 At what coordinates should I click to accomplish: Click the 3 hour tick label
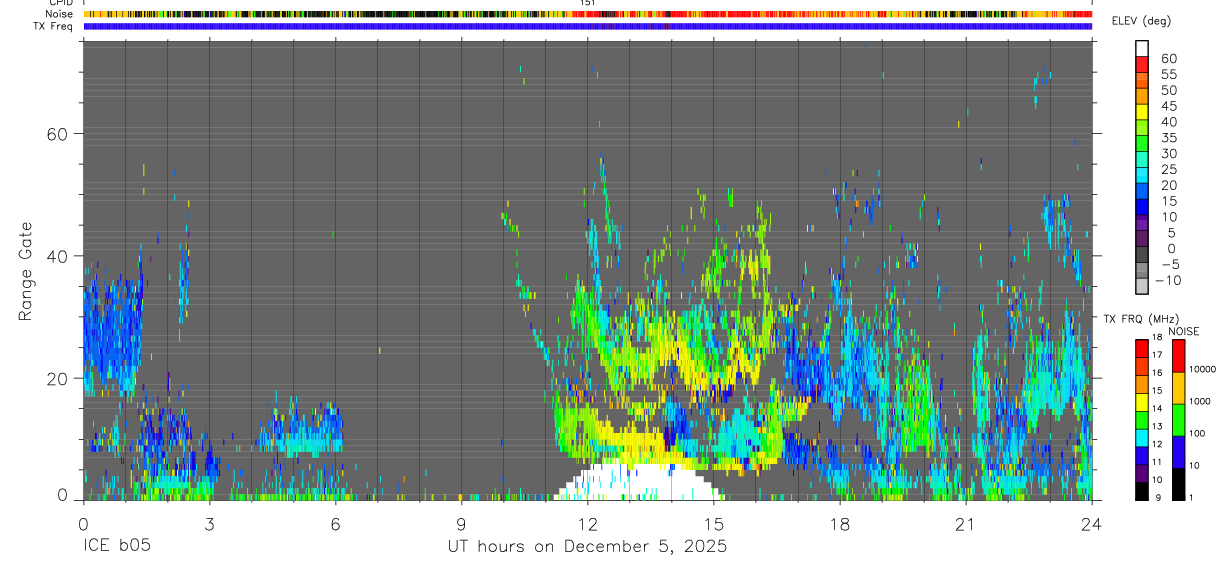[x=209, y=524]
